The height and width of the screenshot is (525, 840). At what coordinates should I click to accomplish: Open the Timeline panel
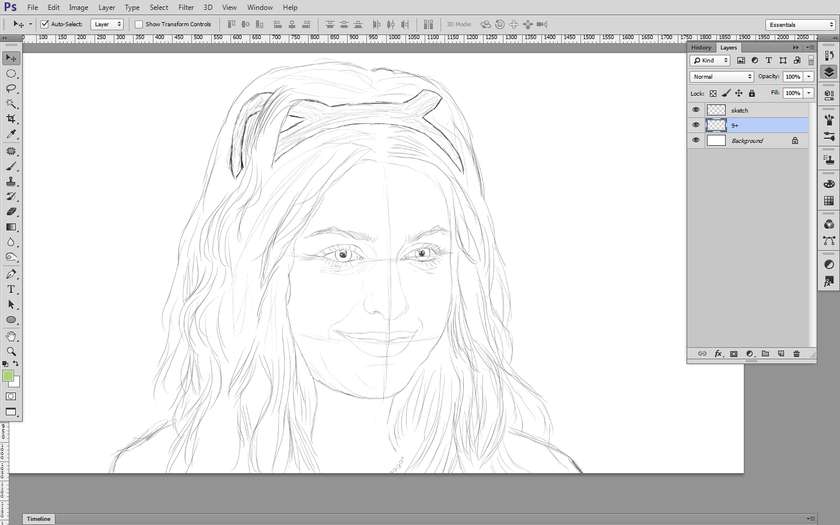click(38, 519)
